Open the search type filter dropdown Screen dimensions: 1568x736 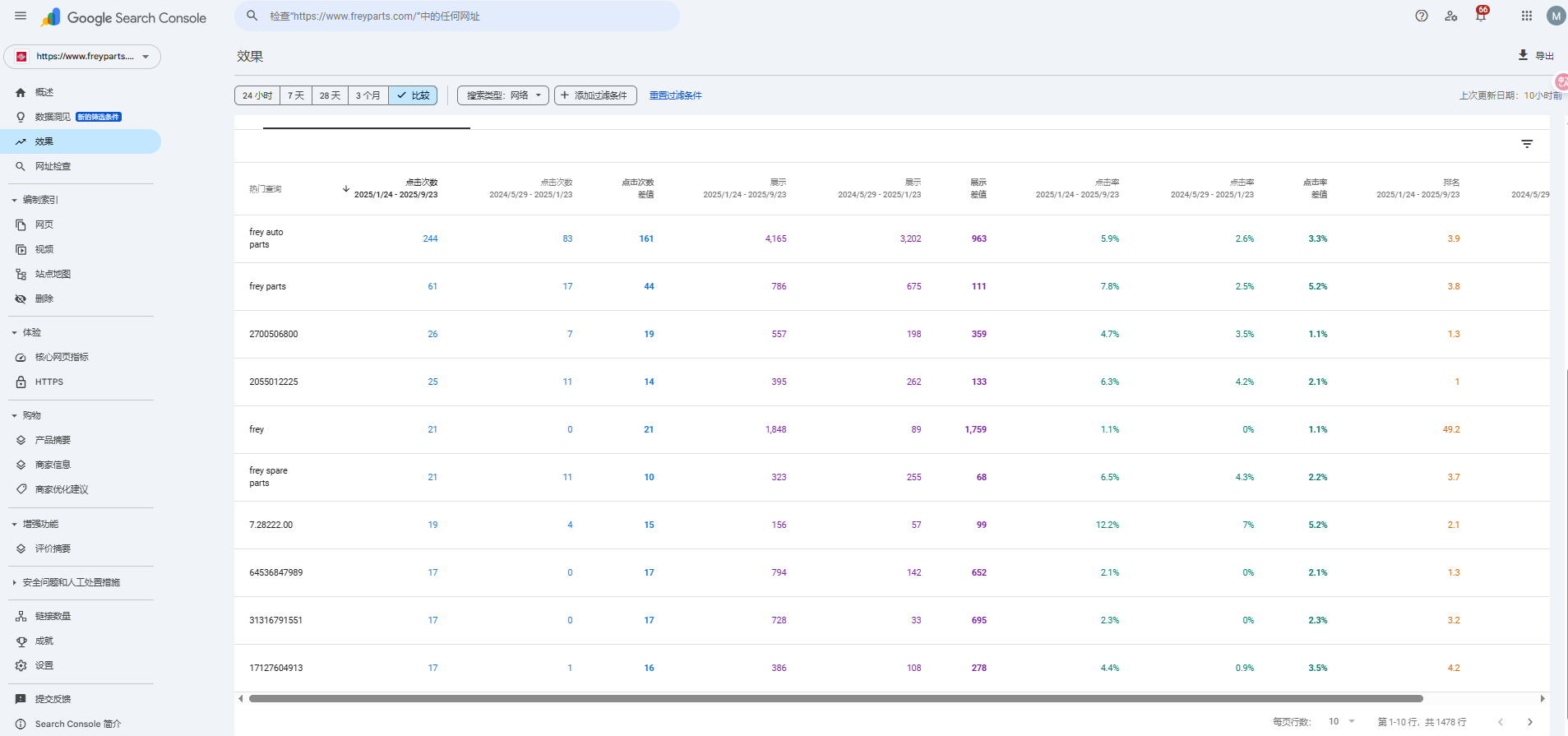pos(502,95)
